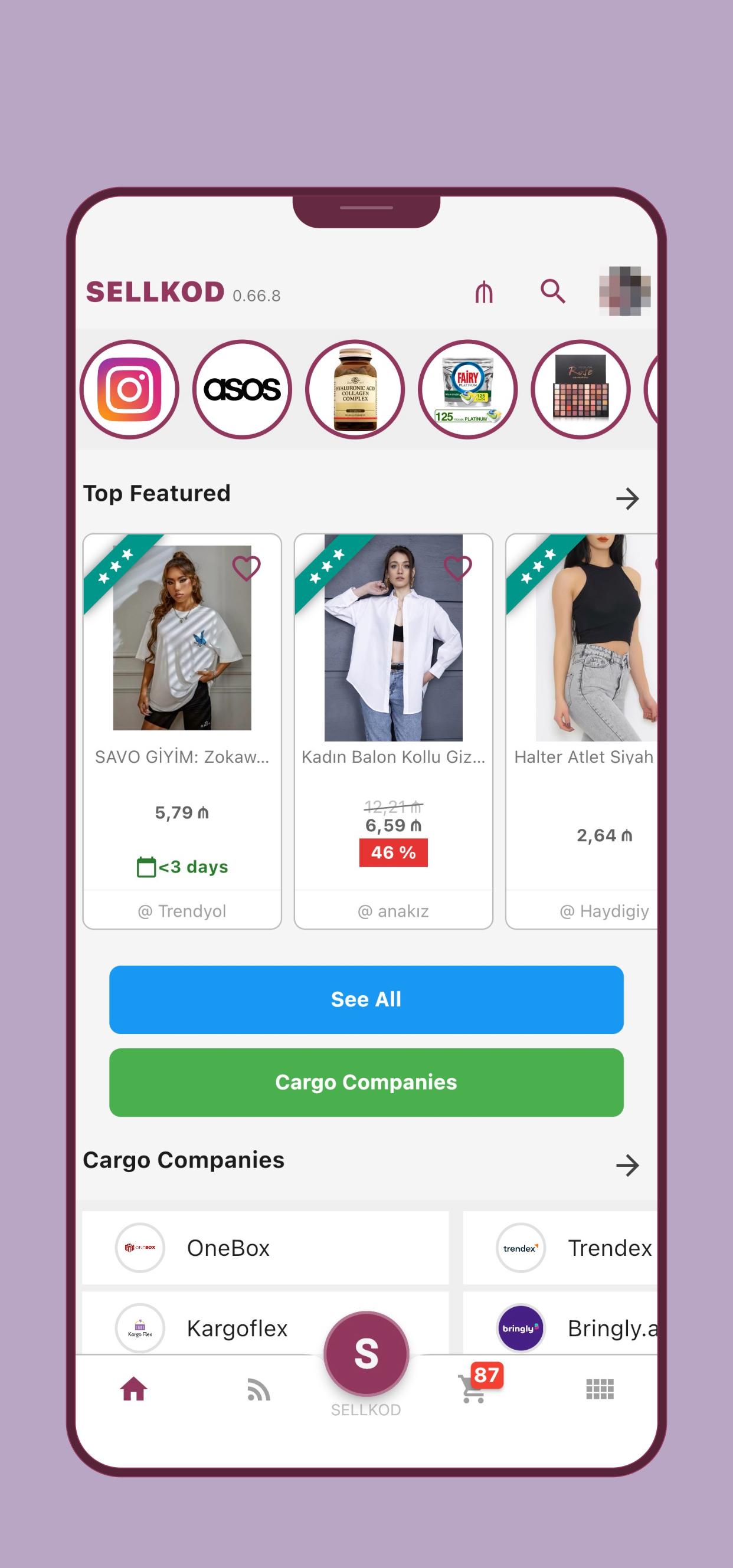Go to the home tab icon

pos(133,1389)
